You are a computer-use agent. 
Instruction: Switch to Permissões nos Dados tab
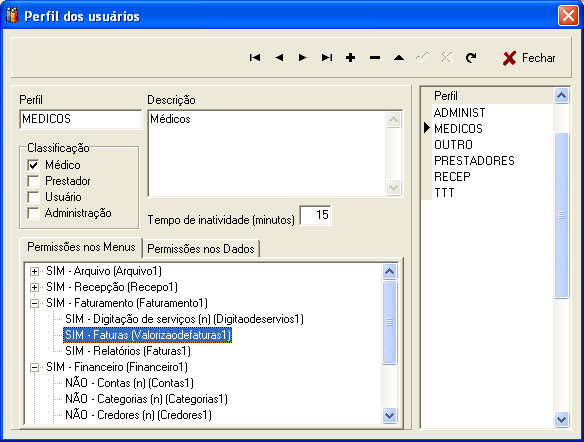(x=201, y=249)
